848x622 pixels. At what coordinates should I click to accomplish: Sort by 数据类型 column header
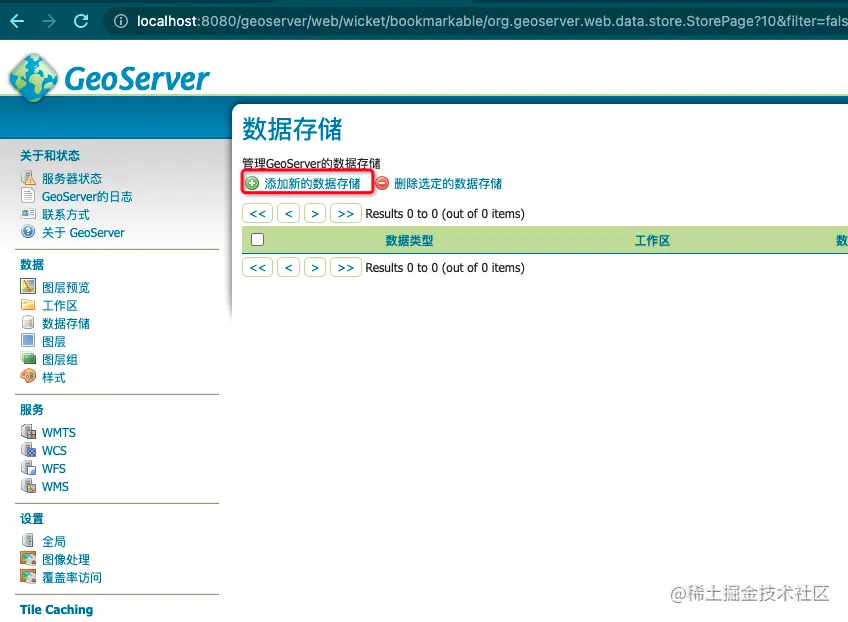pyautogui.click(x=409, y=241)
